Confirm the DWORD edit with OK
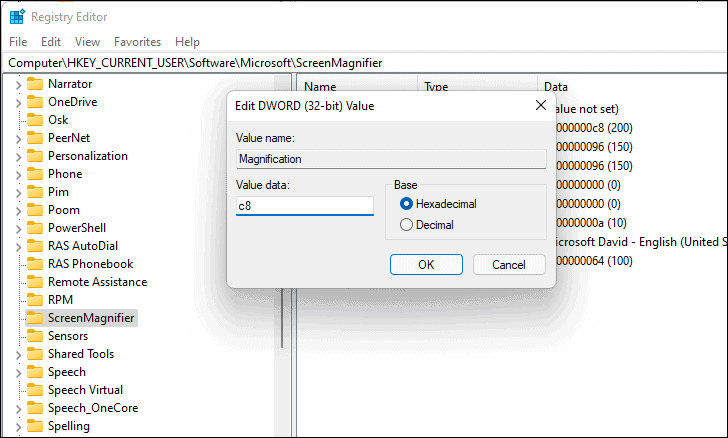 pos(426,265)
